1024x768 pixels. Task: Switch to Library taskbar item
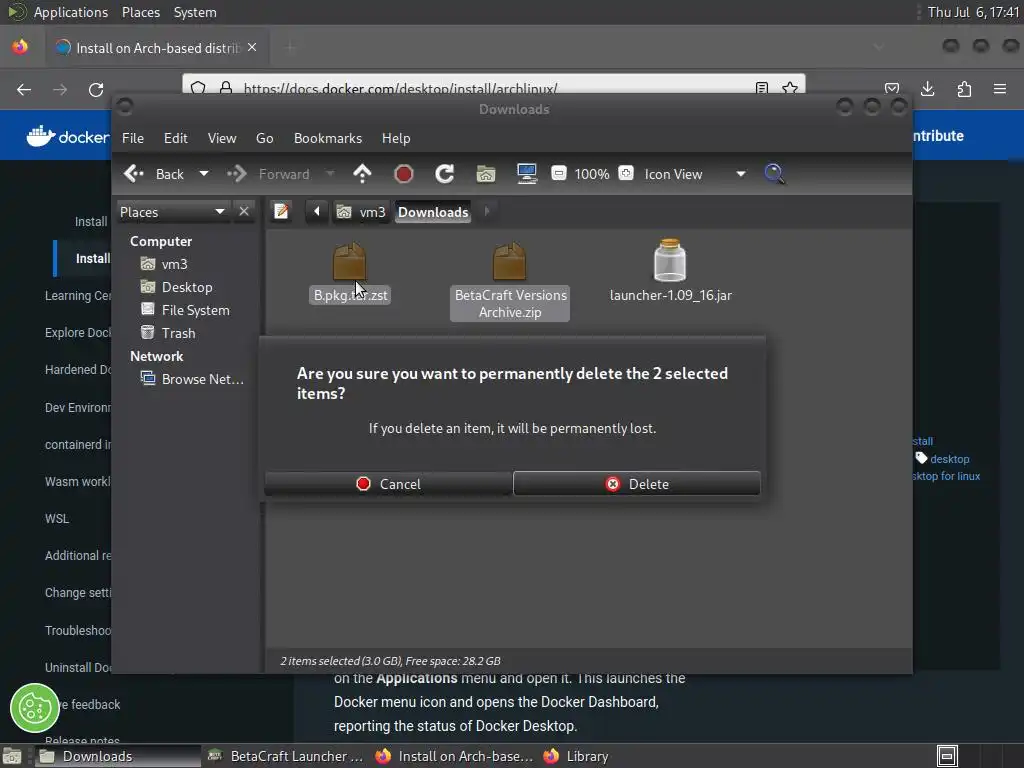pyautogui.click(x=576, y=756)
